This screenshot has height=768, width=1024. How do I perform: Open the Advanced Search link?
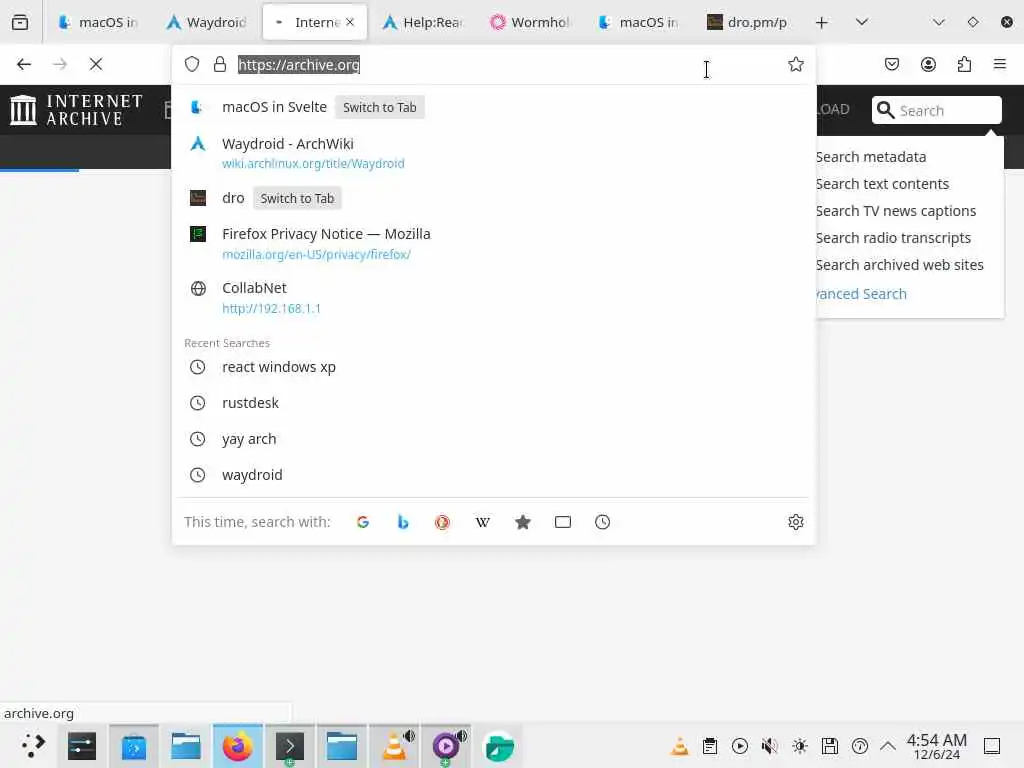click(x=861, y=294)
